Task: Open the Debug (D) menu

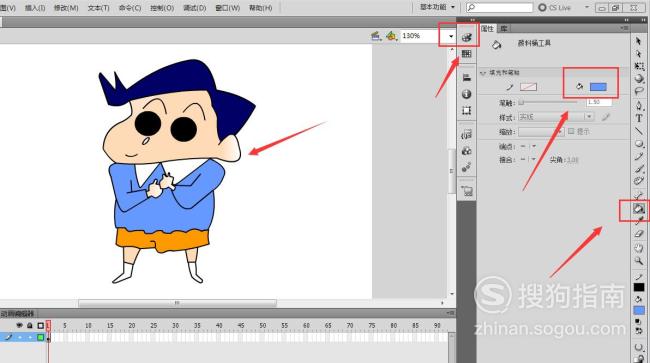Action: tap(195, 8)
